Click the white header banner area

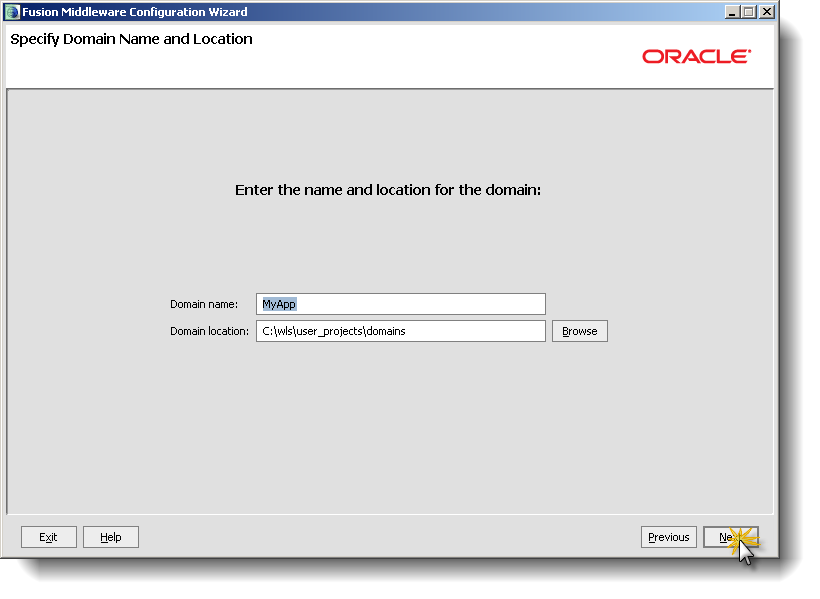tap(400, 70)
